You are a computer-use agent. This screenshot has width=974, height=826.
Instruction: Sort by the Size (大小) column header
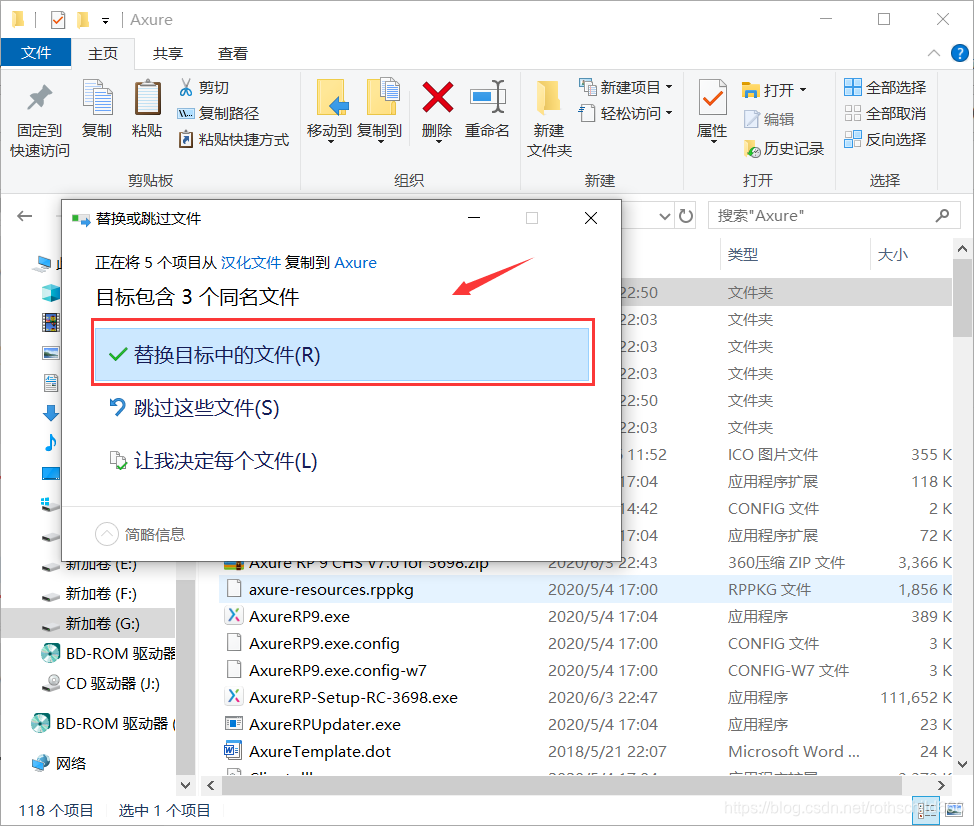pos(893,254)
